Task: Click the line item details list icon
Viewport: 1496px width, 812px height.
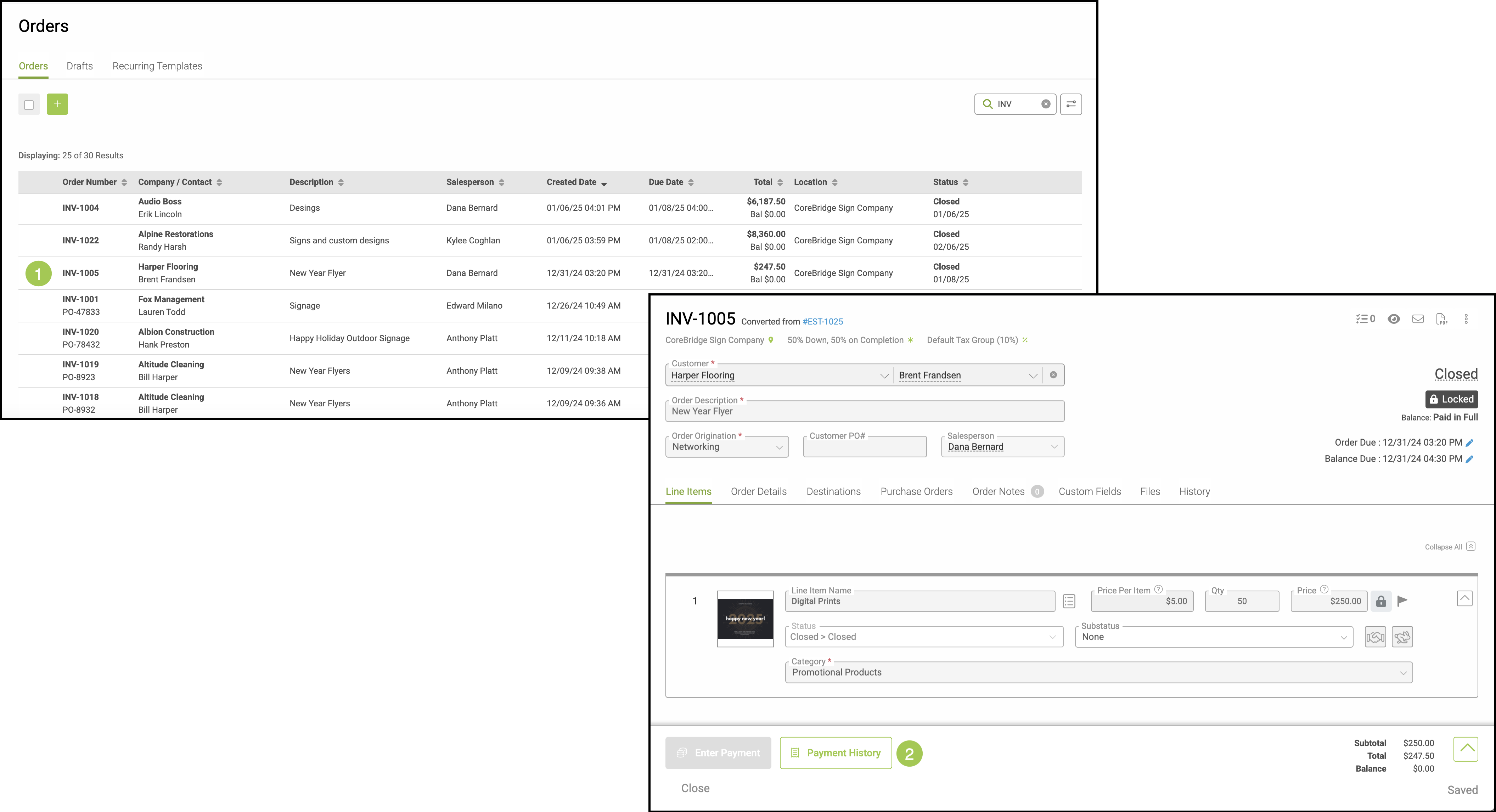Action: [x=1069, y=601]
